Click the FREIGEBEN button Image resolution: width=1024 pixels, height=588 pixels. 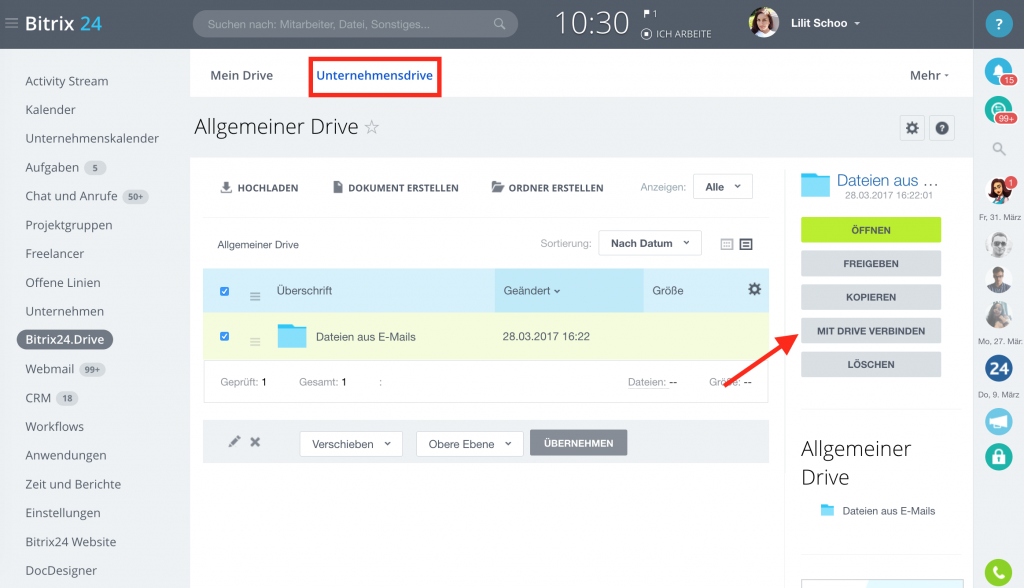click(871, 263)
